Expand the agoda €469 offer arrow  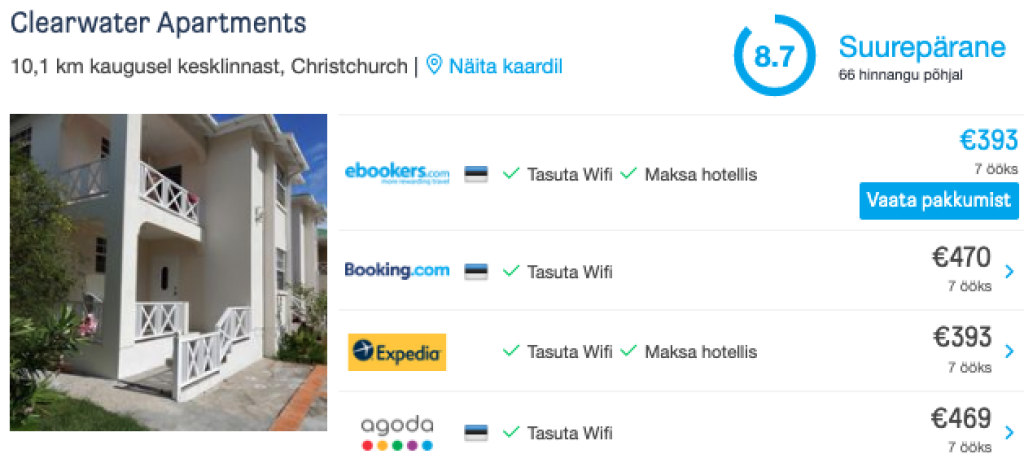[1008, 433]
